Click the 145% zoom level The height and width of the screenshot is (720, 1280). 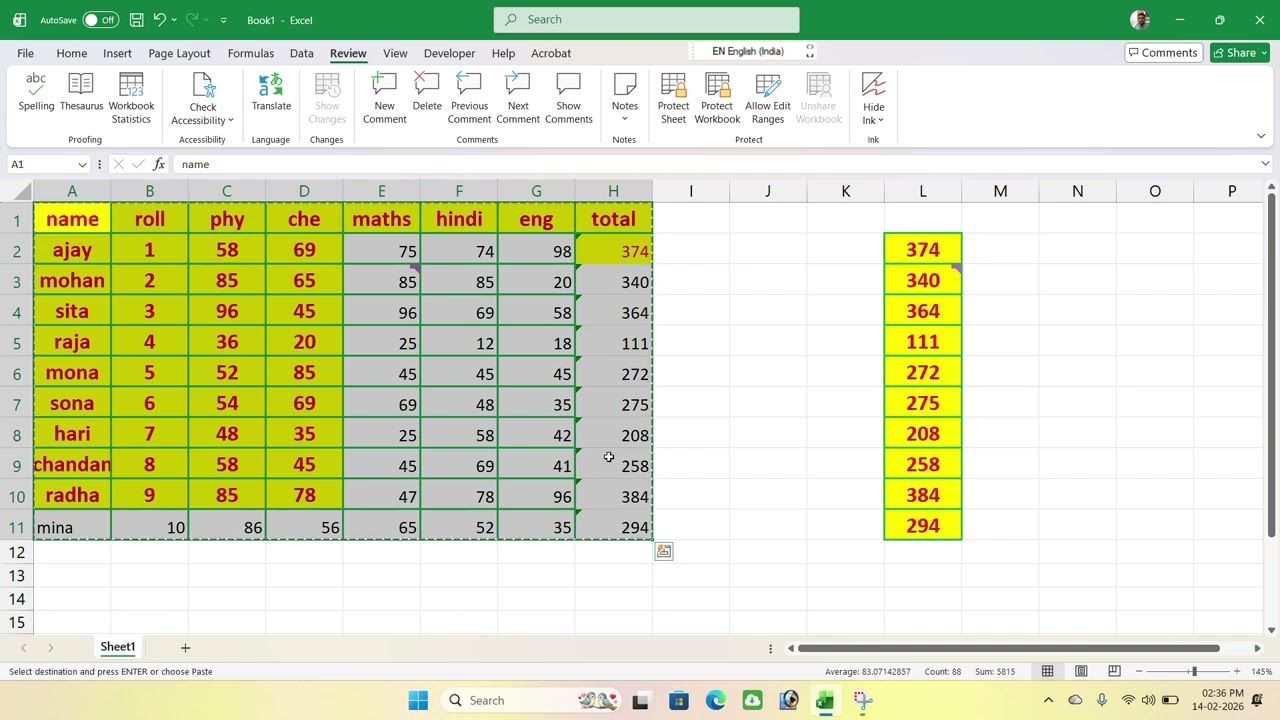1261,671
